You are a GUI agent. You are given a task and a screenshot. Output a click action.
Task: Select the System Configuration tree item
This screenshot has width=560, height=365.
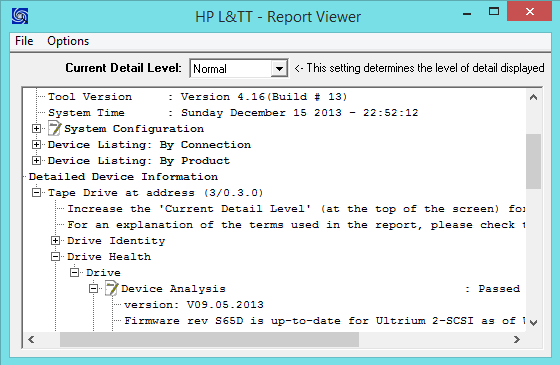134,129
